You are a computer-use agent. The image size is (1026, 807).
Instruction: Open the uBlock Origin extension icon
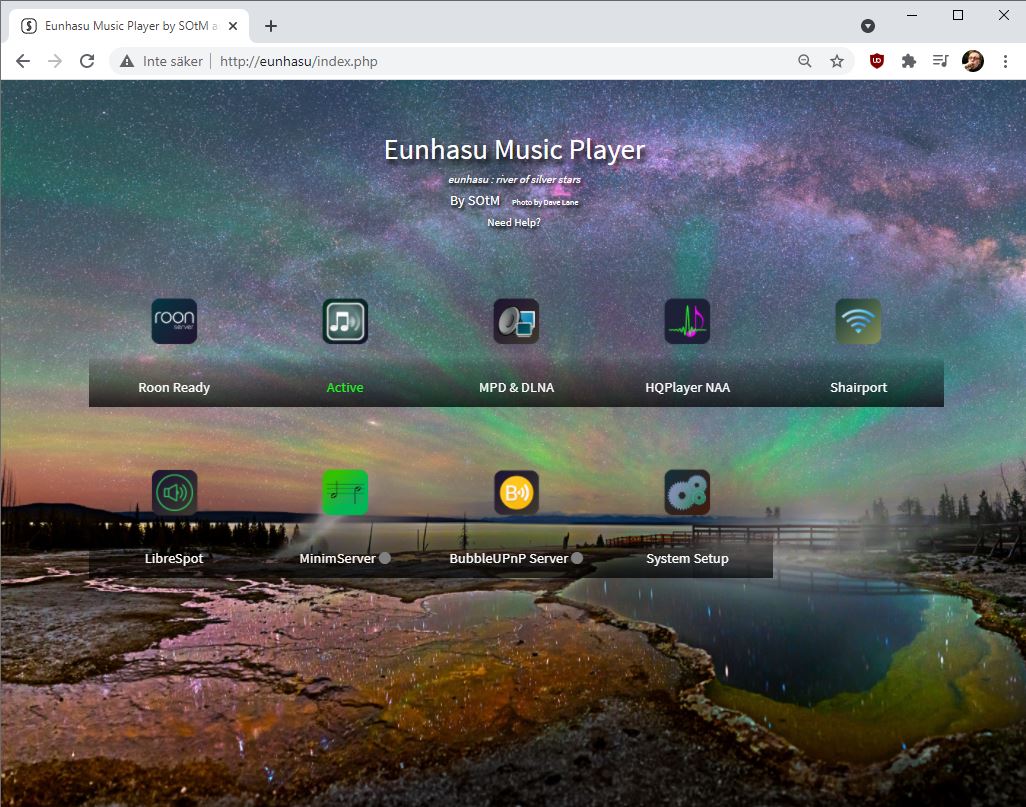(x=877, y=62)
